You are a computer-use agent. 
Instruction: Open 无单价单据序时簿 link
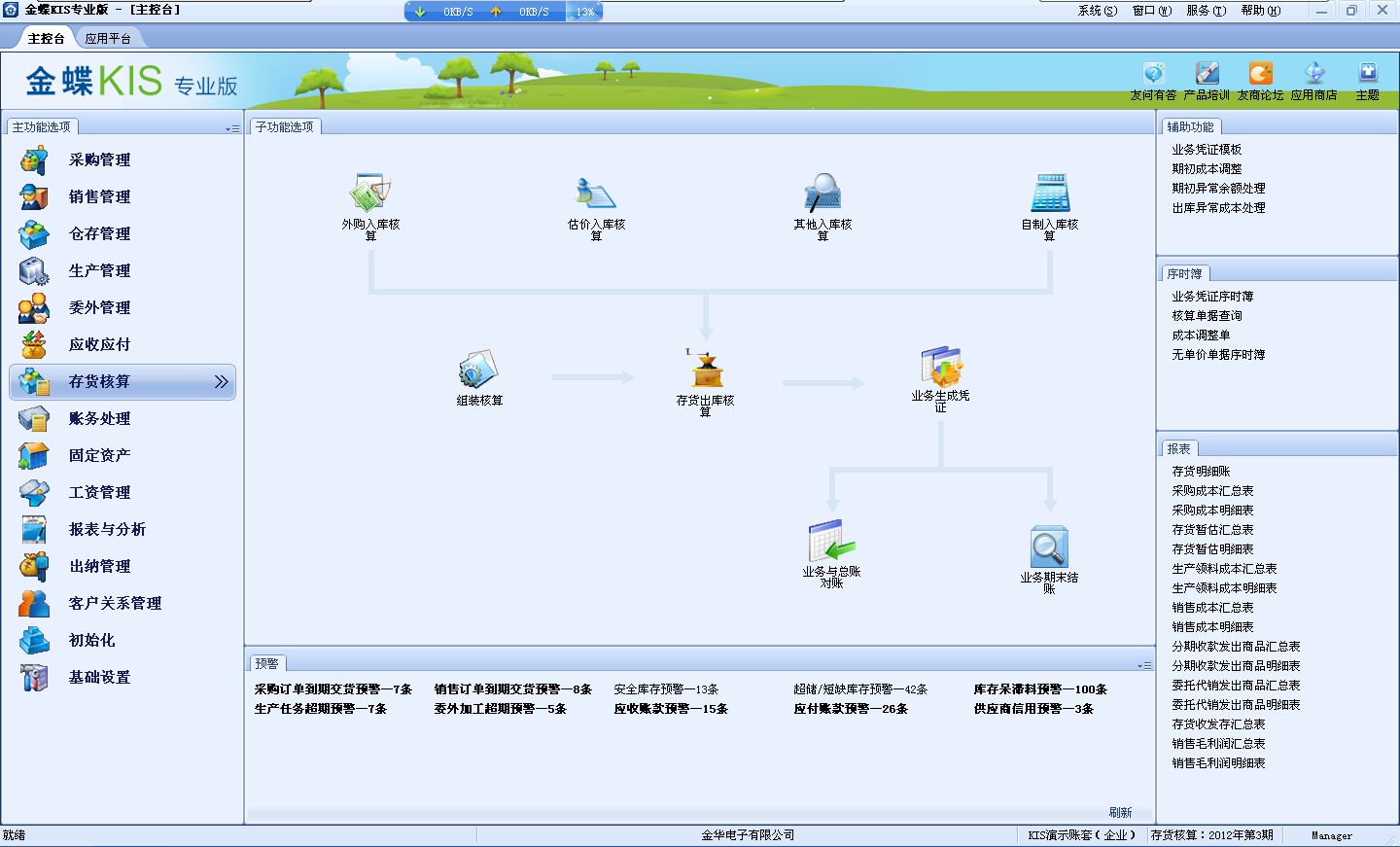[x=1218, y=355]
